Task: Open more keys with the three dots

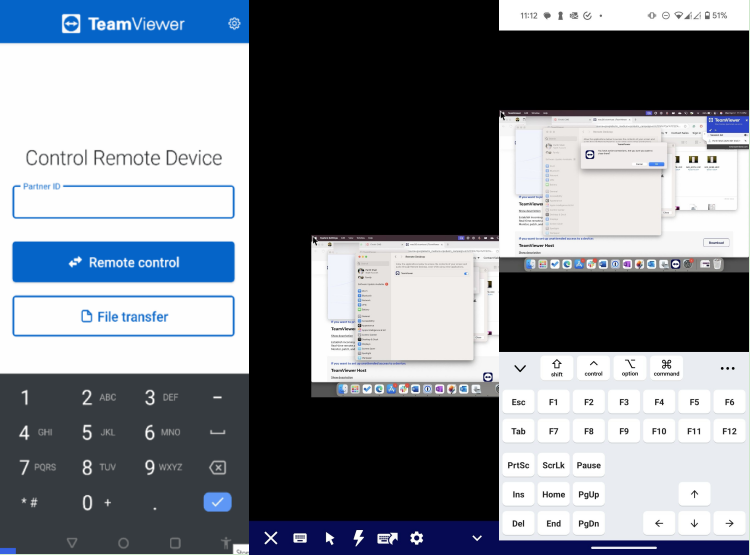Action: [x=728, y=368]
